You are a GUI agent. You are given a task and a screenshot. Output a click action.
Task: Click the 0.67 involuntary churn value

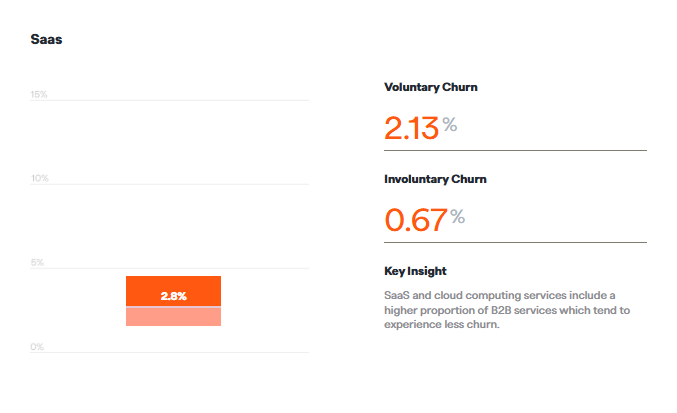[415, 220]
